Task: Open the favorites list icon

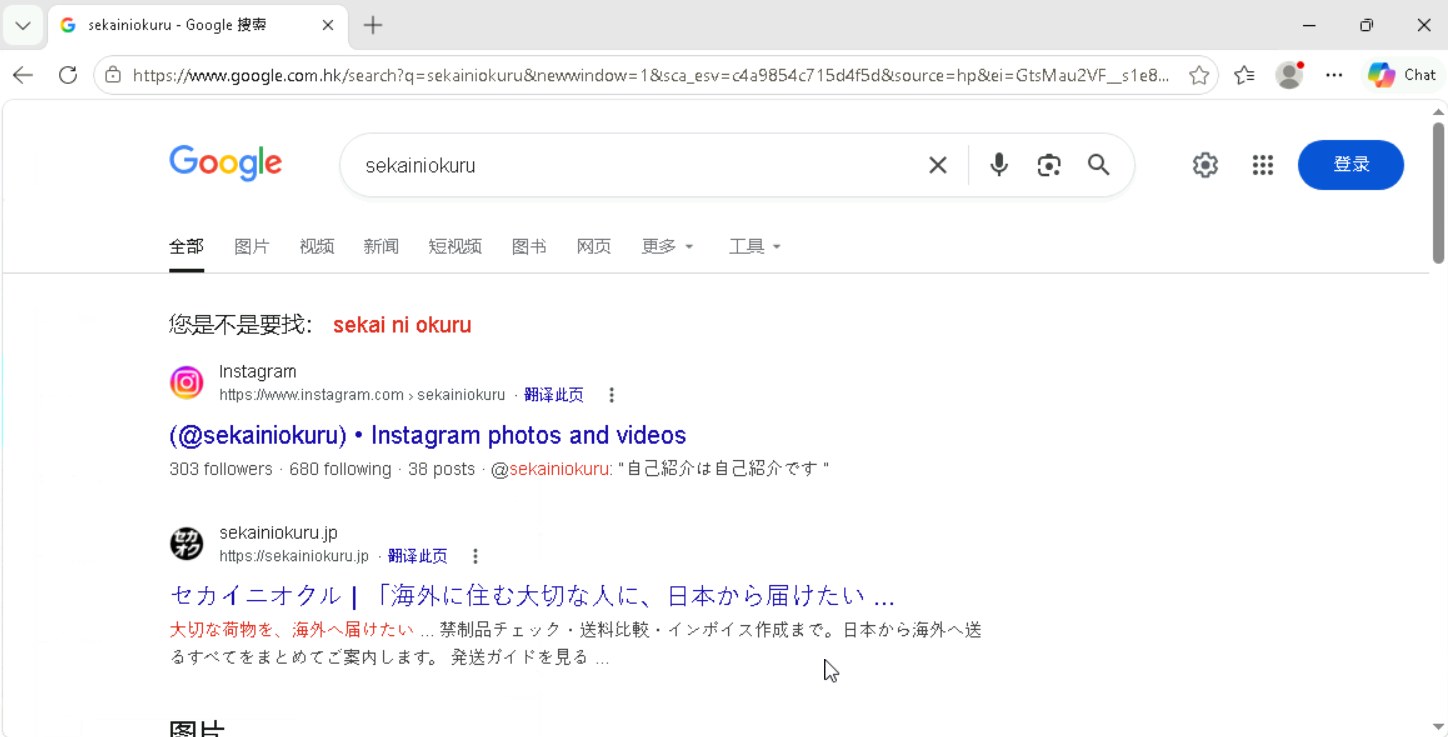Action: (x=1244, y=75)
